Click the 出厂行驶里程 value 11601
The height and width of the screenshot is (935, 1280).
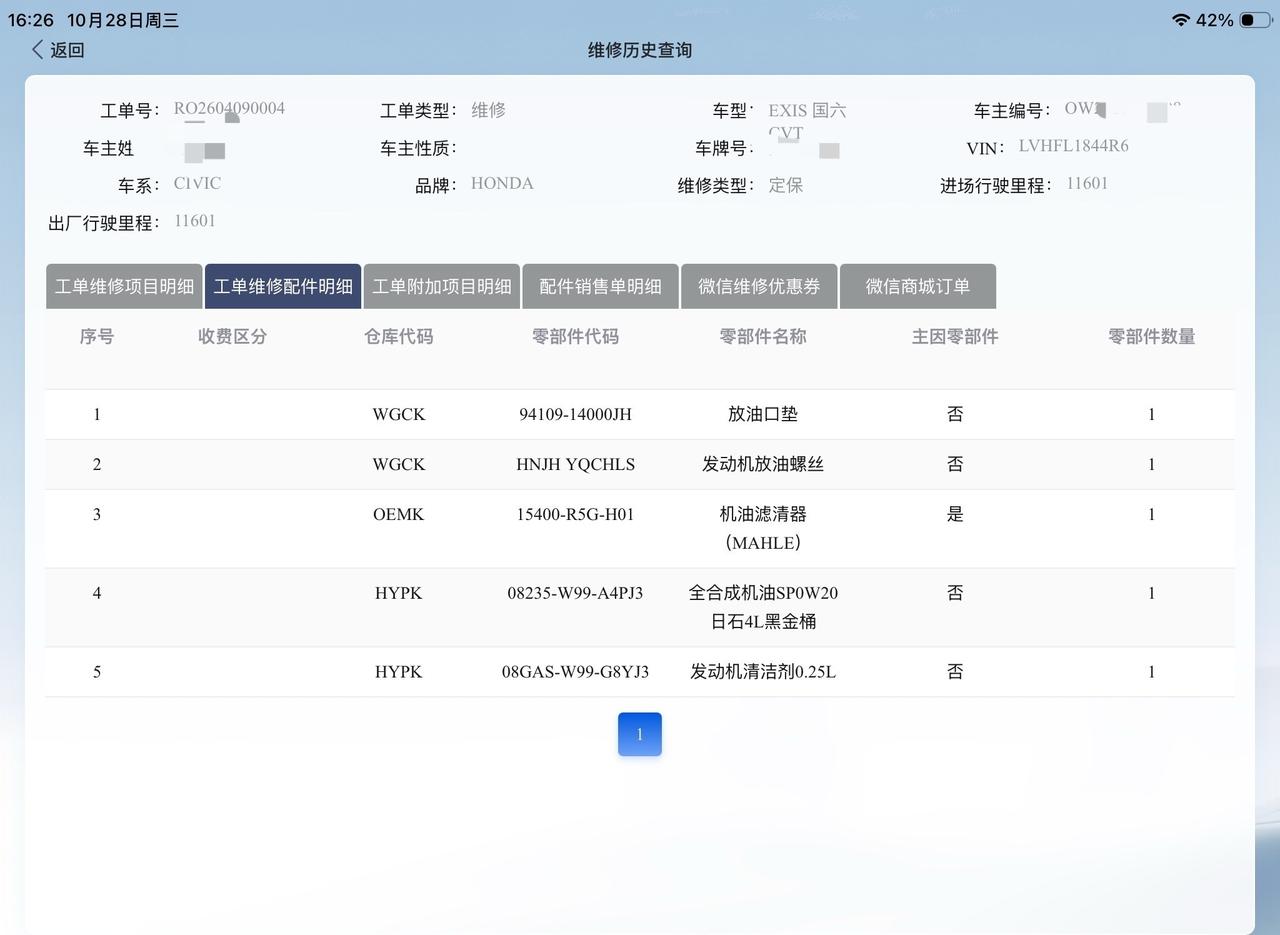pyautogui.click(x=195, y=221)
